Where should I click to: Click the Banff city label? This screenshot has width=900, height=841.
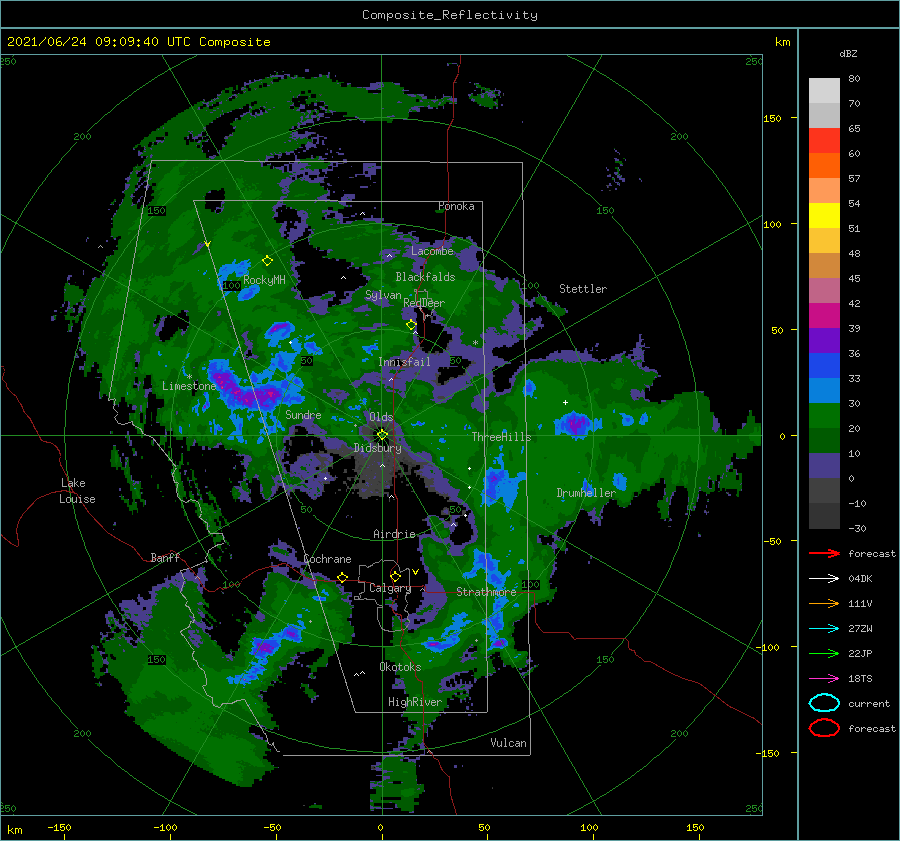coord(165,557)
